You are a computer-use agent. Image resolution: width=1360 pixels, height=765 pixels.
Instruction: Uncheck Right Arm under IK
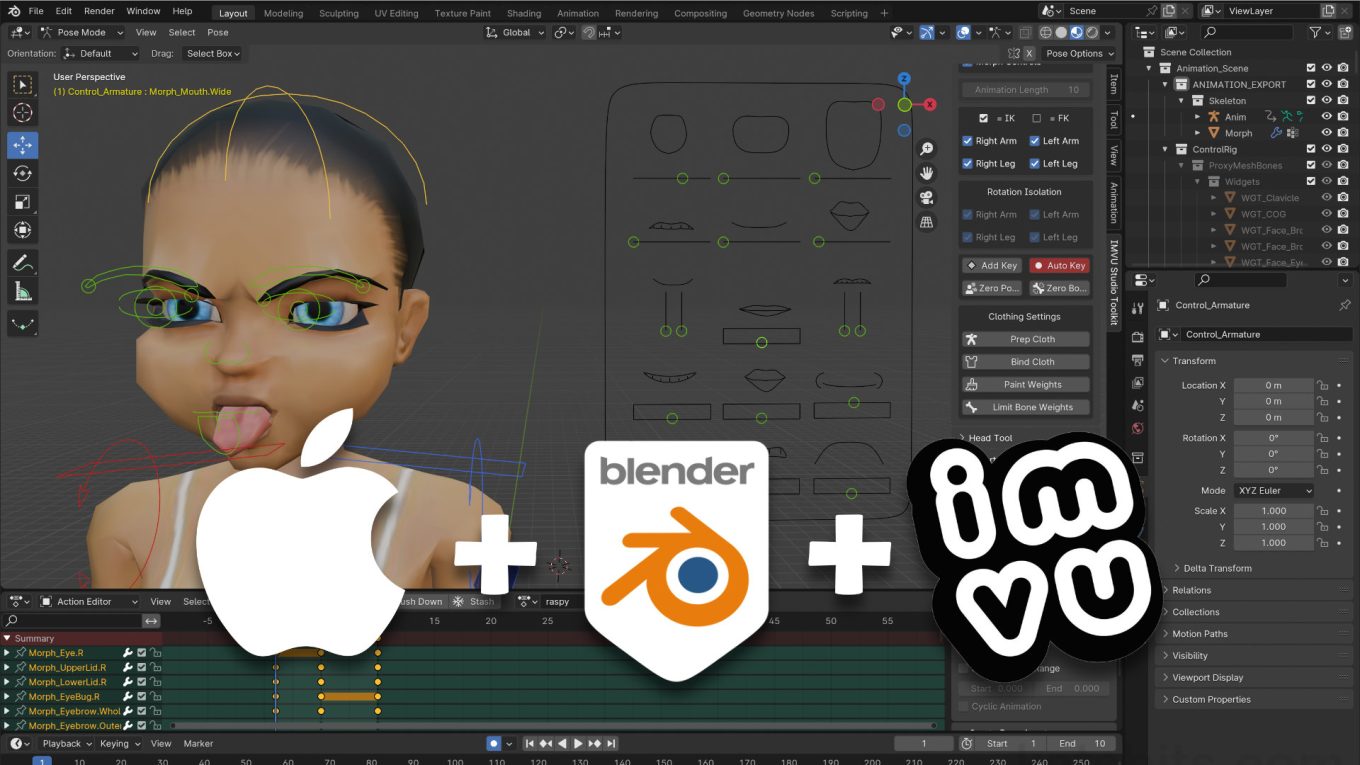[967, 141]
